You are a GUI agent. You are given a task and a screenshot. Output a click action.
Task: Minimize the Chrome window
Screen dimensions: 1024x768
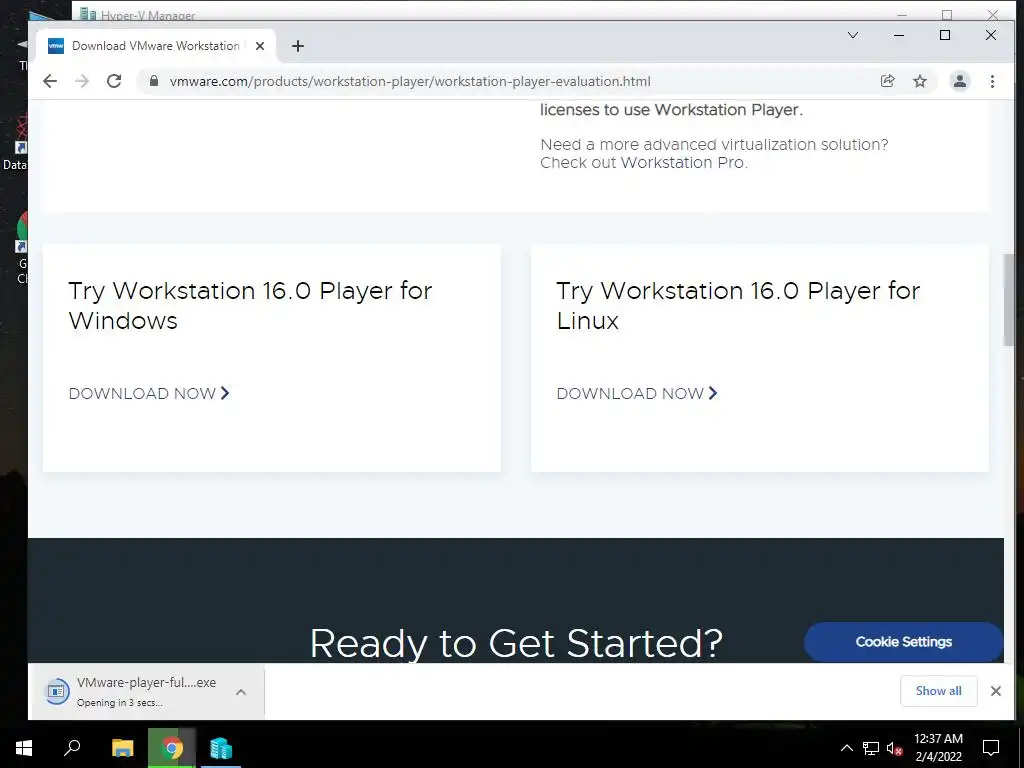(899, 35)
